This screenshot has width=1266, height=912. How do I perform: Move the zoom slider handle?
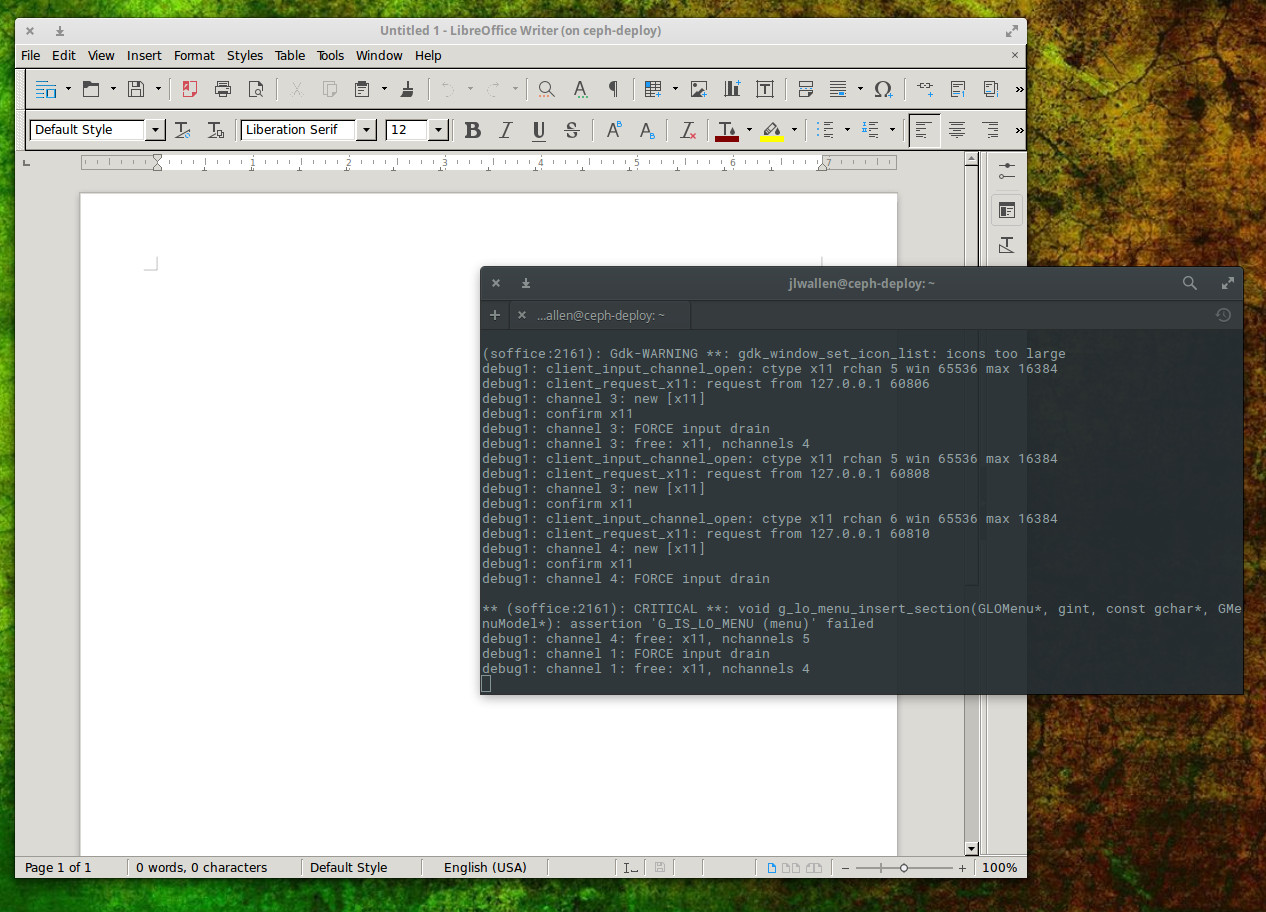click(904, 868)
